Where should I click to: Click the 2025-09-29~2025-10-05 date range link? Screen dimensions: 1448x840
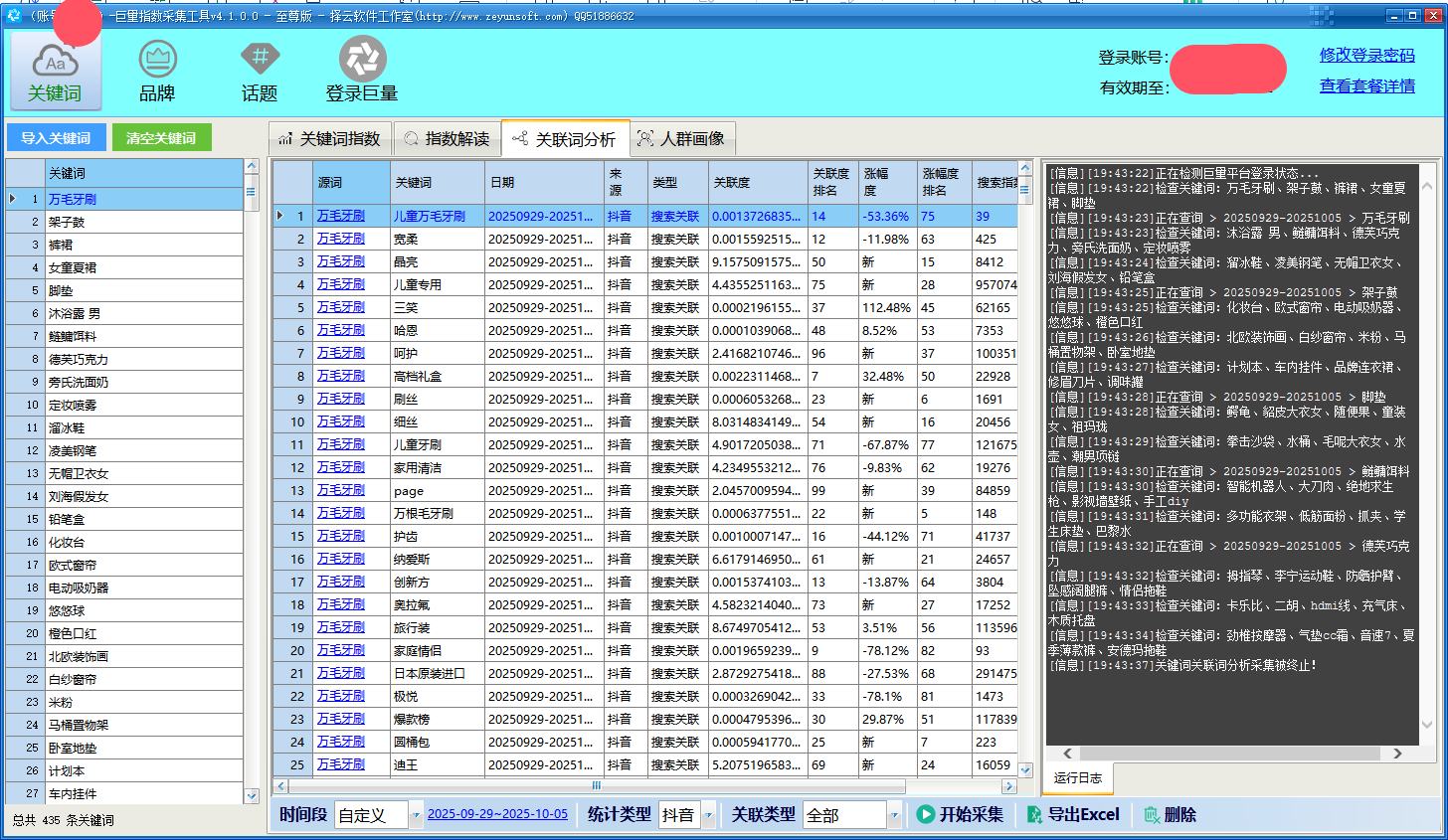497,813
